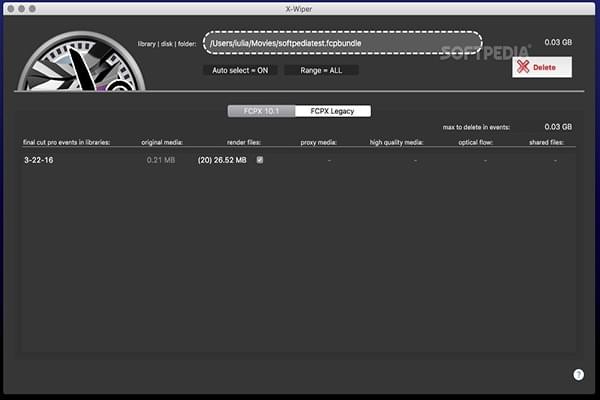Click the library | disk | folder label
600x400 pixels.
[x=167, y=44]
